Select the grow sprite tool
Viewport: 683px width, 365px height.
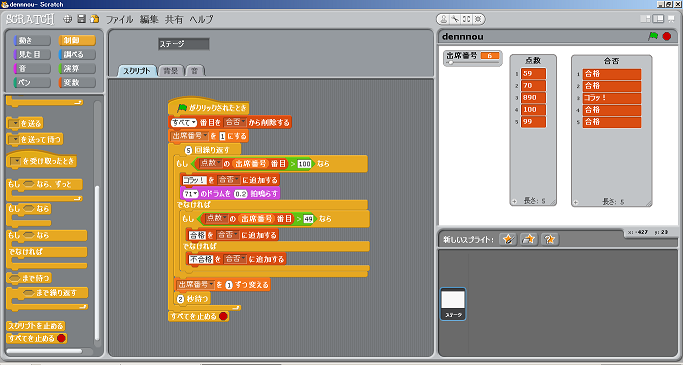(x=467, y=19)
